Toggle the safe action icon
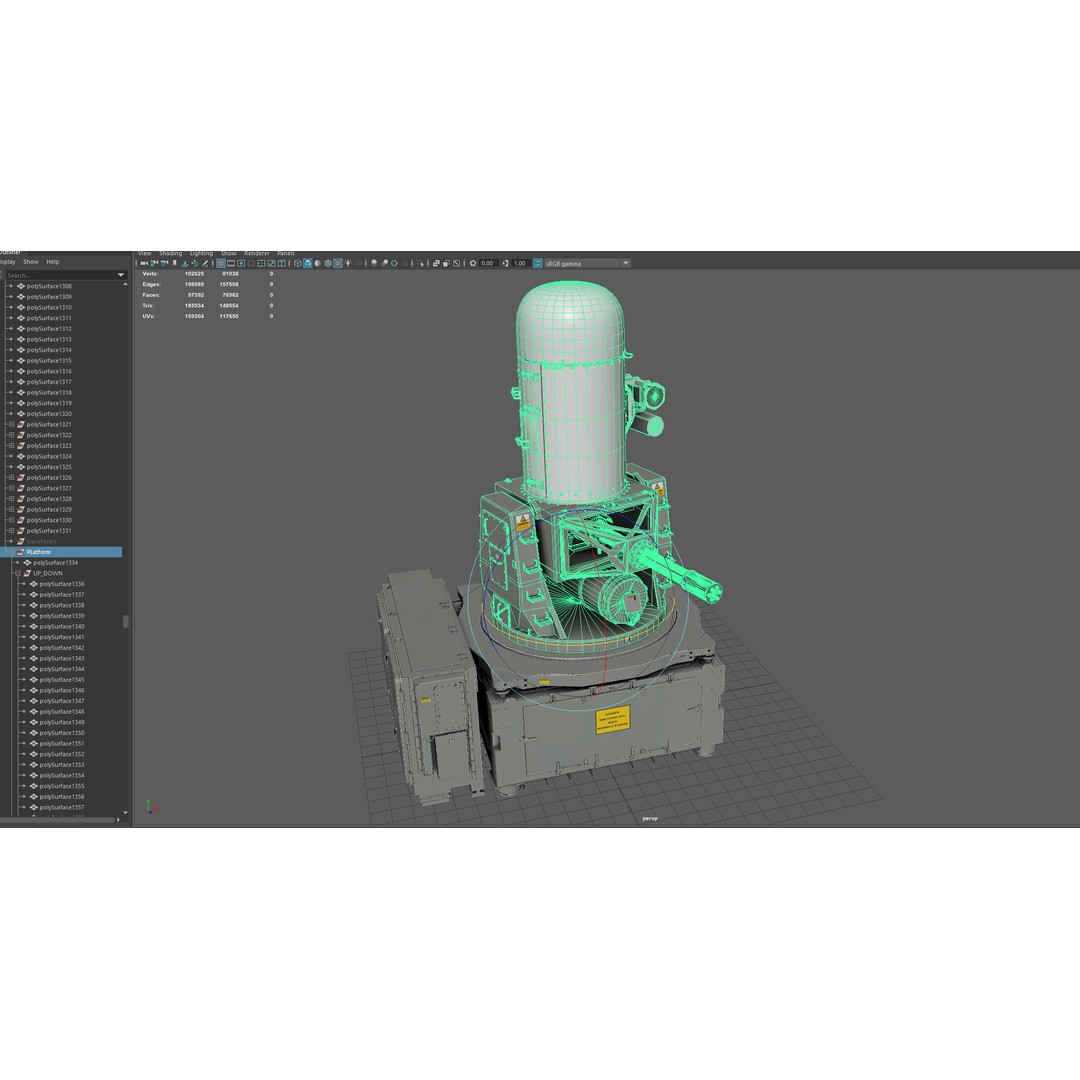 [271, 263]
